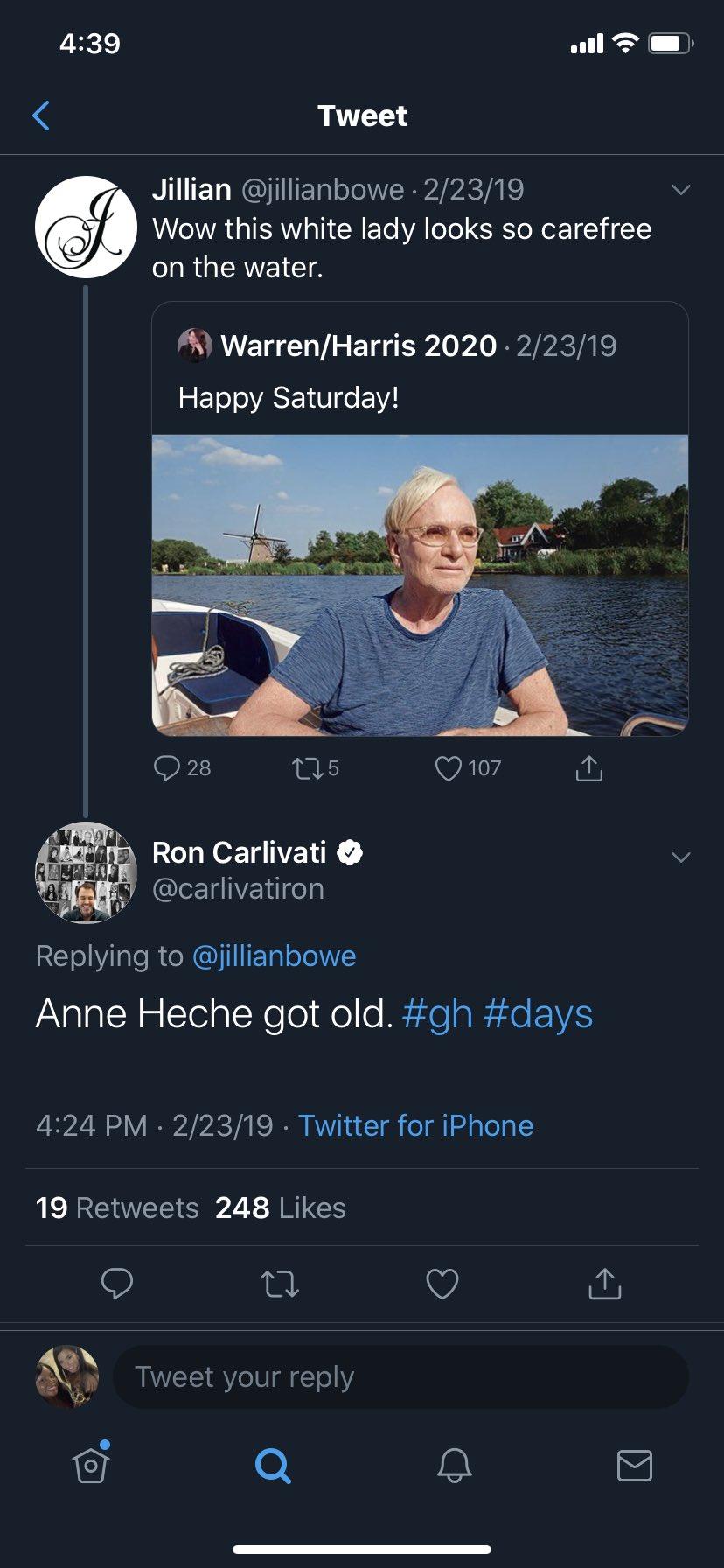
Task: View the 19 Retweets list
Action: [x=117, y=1207]
